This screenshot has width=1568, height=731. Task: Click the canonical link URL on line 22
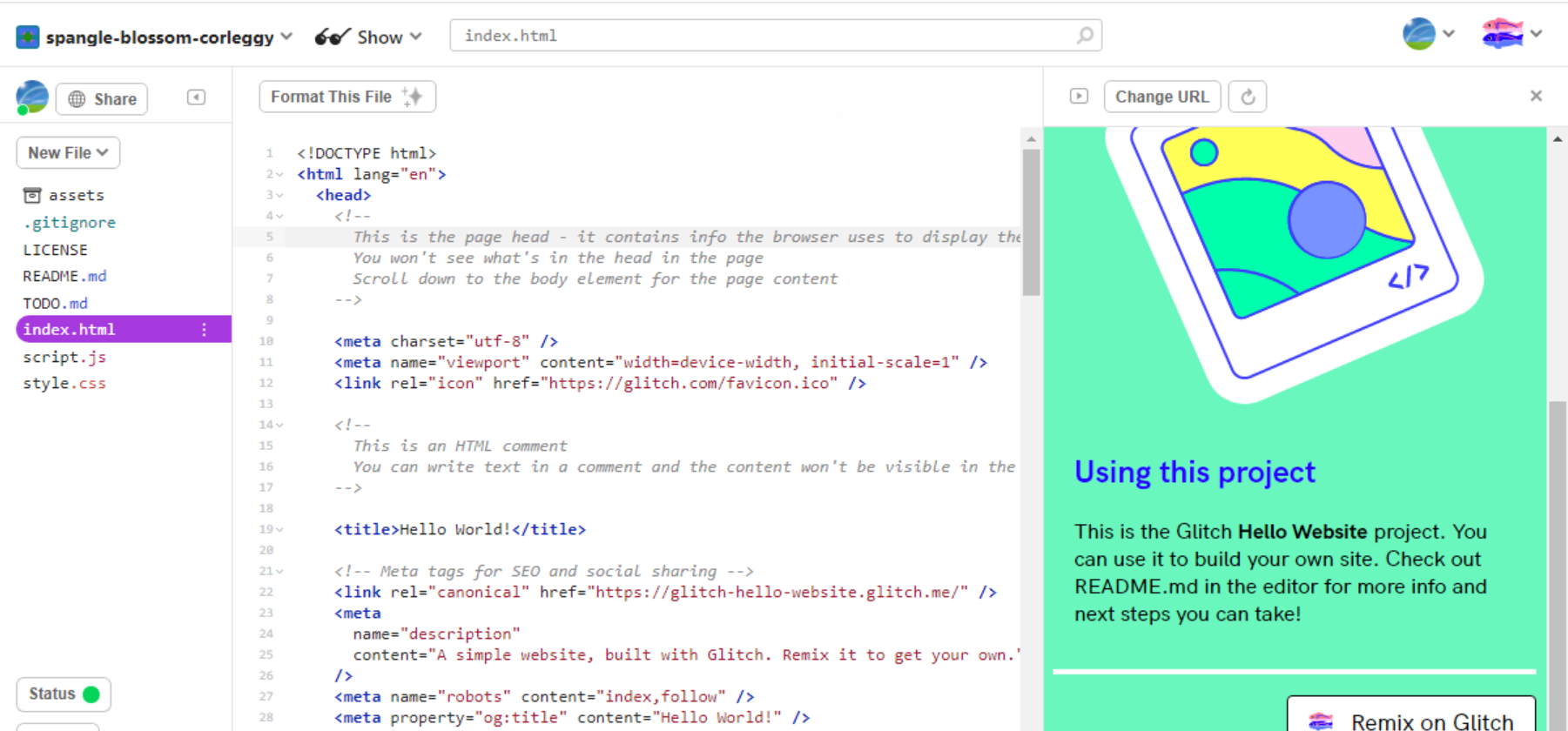coord(777,592)
